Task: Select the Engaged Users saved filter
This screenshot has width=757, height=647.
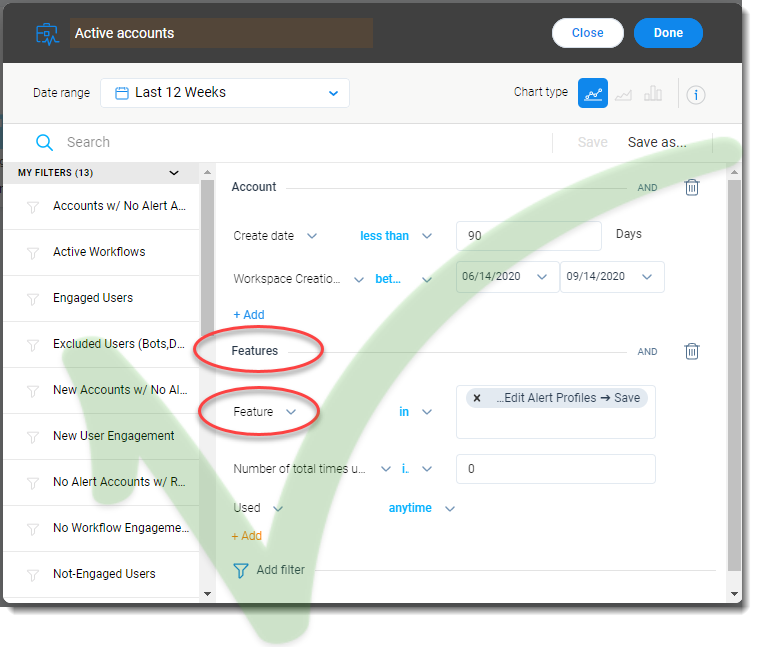Action: point(101,298)
